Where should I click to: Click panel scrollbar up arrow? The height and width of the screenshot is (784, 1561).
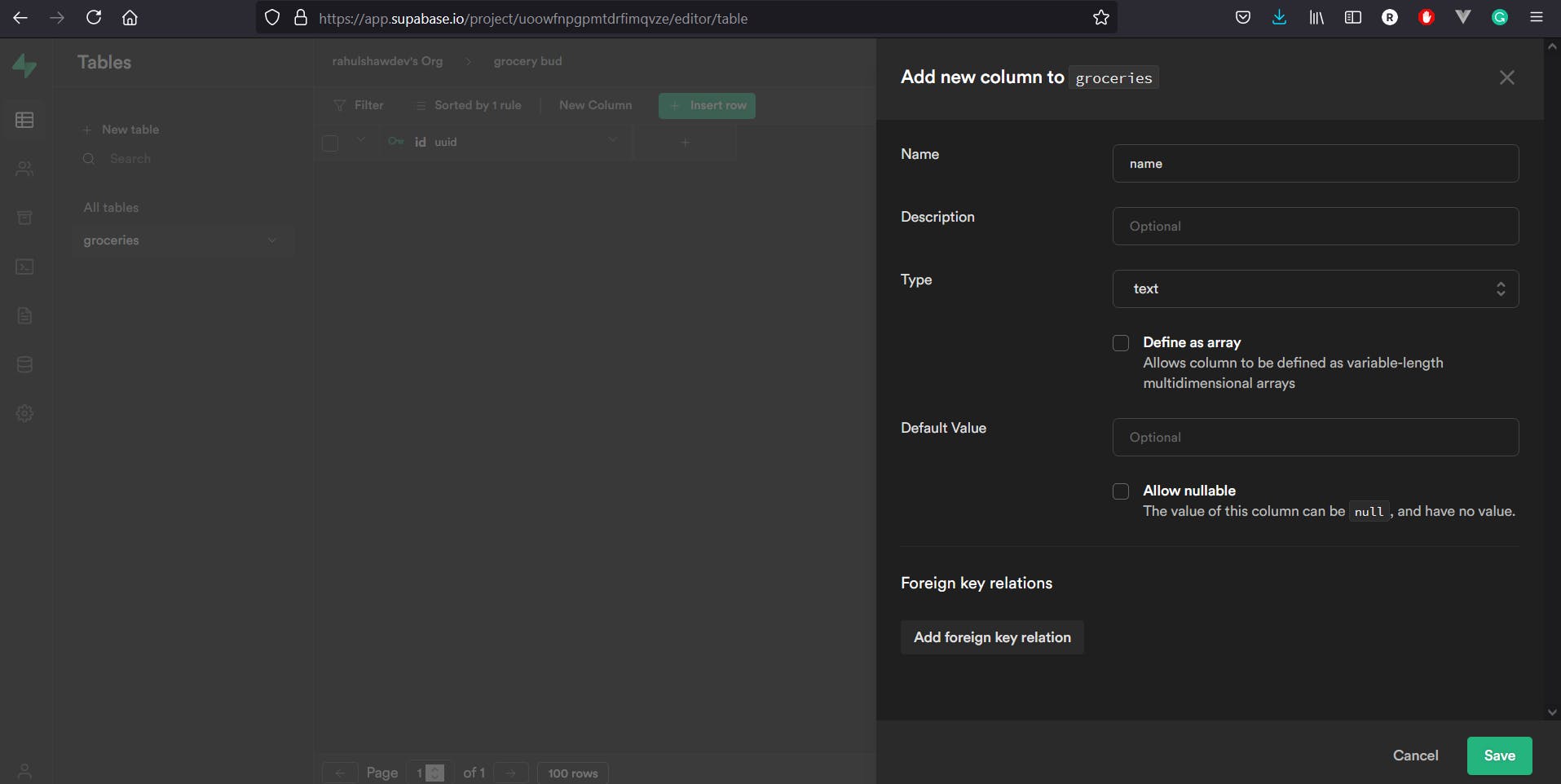point(1552,46)
